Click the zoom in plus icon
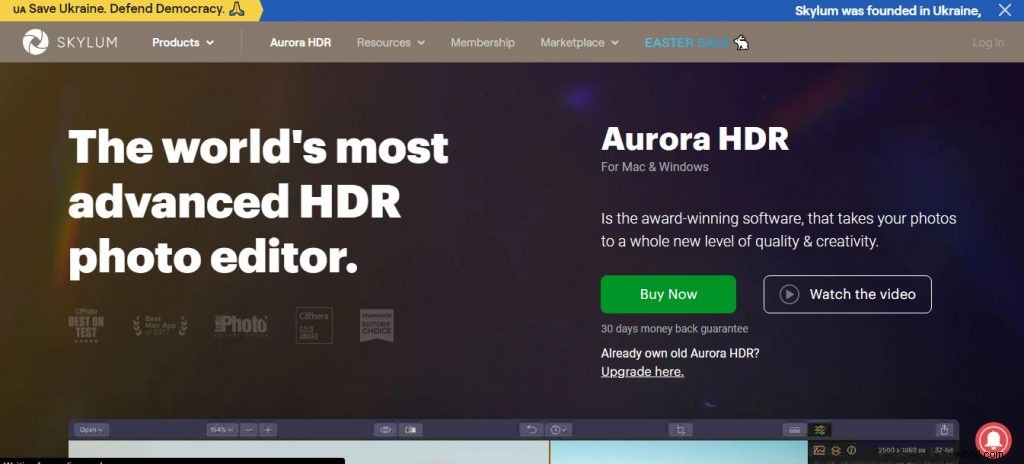This screenshot has width=1024, height=464. click(268, 429)
